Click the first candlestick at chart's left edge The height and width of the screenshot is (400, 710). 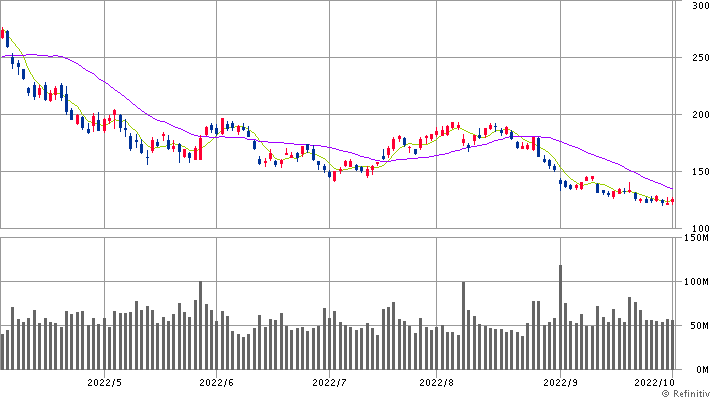point(3,37)
